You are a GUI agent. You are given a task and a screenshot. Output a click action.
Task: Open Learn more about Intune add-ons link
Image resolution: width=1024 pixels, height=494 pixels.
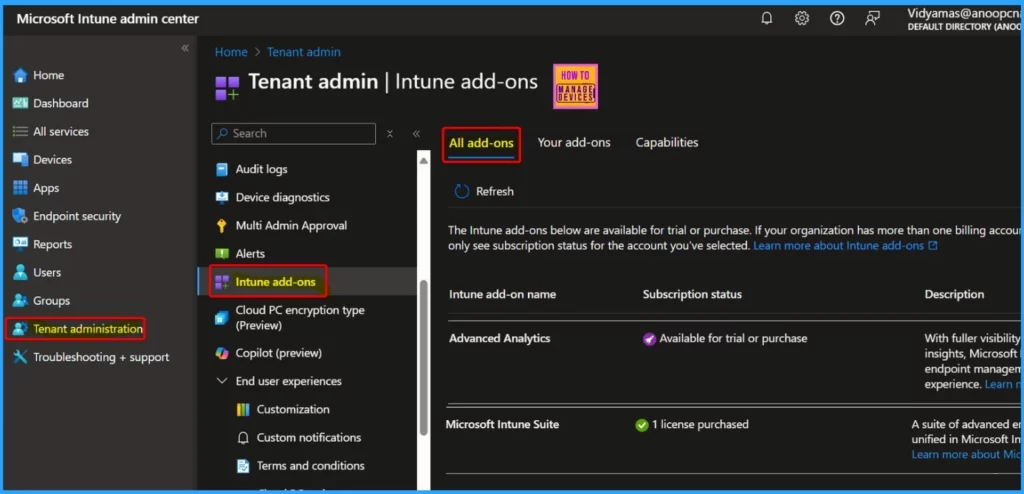tap(845, 246)
